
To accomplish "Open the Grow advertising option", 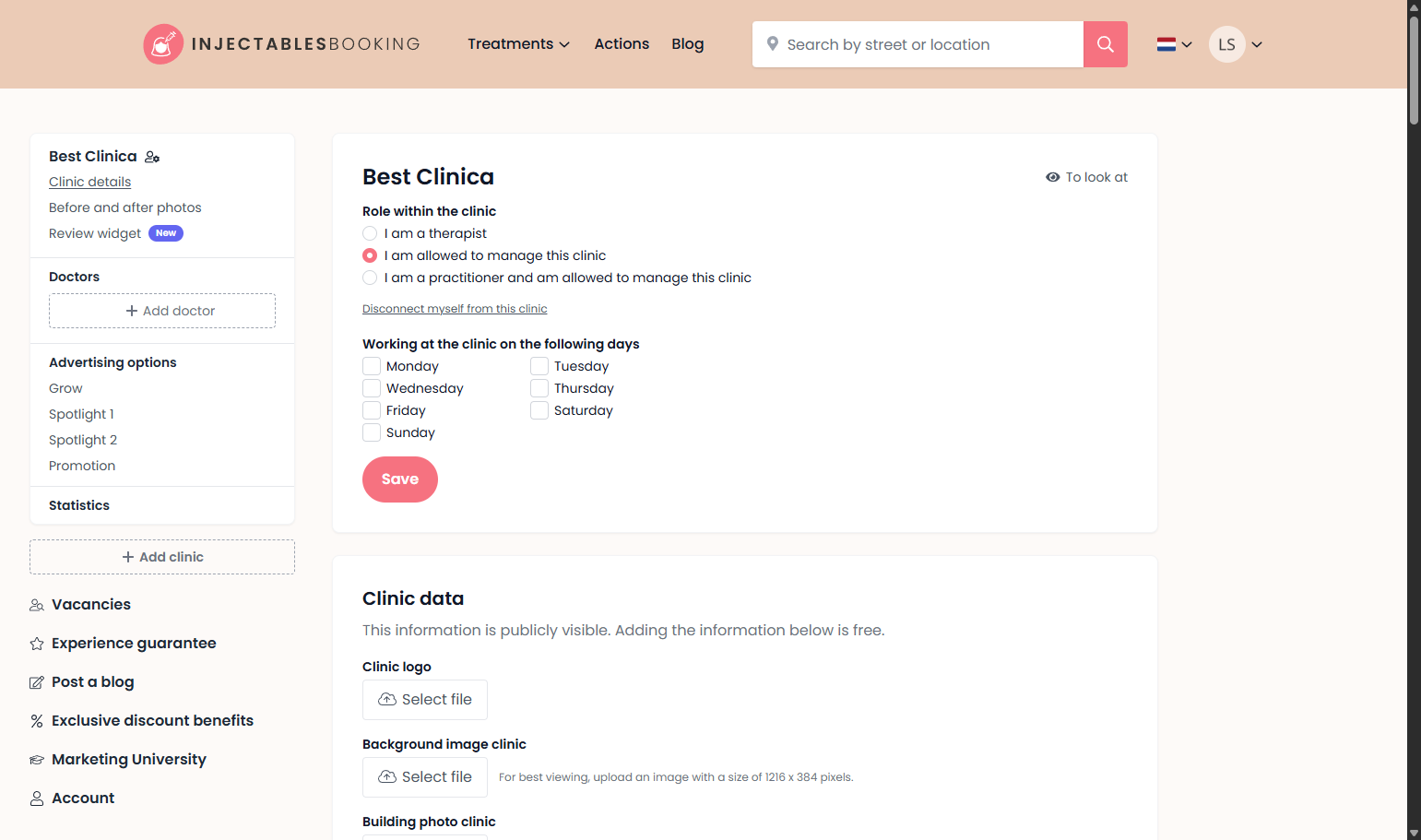I will (65, 388).
